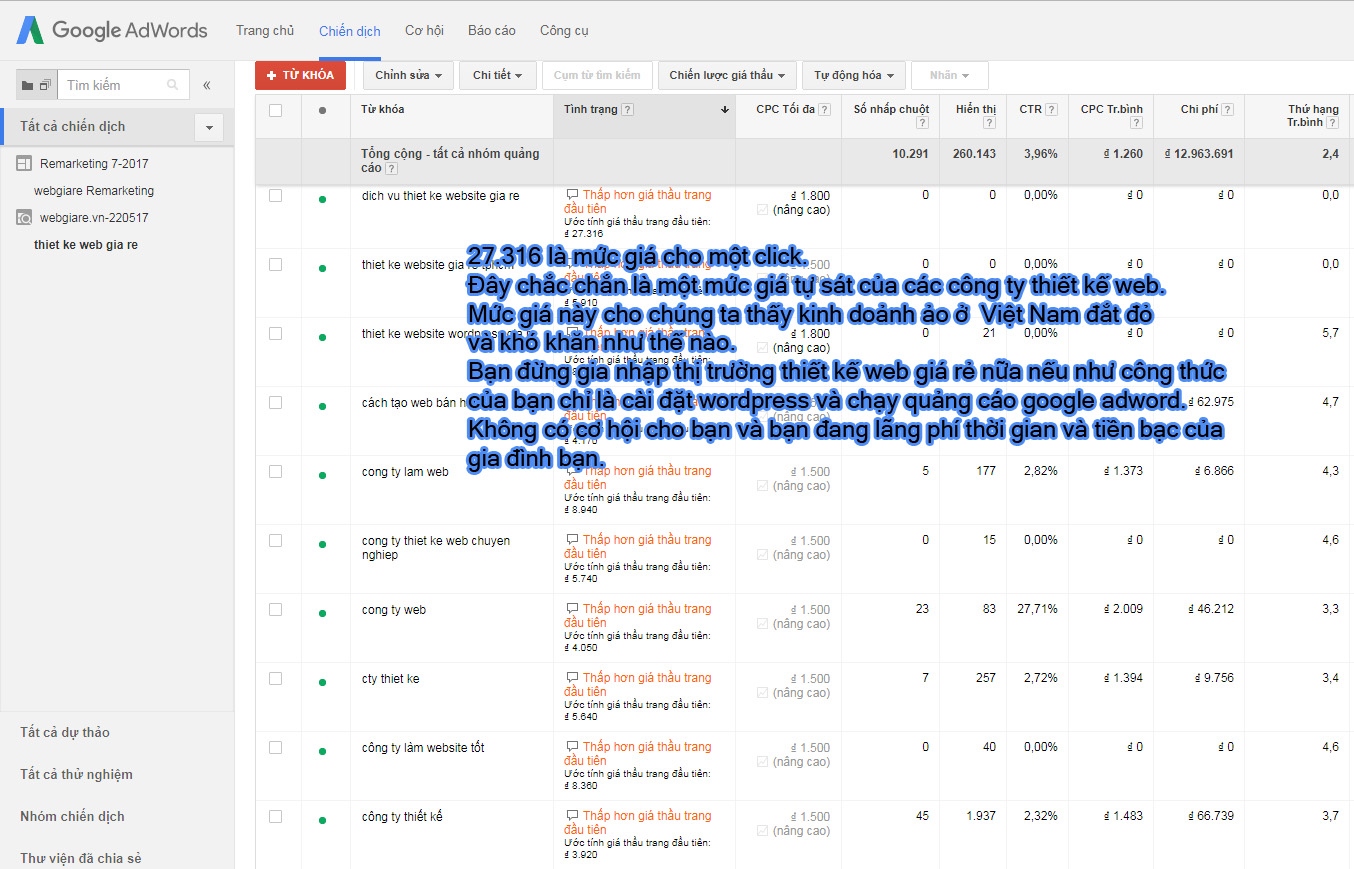Click the folder view icon beside search

[x=27, y=86]
